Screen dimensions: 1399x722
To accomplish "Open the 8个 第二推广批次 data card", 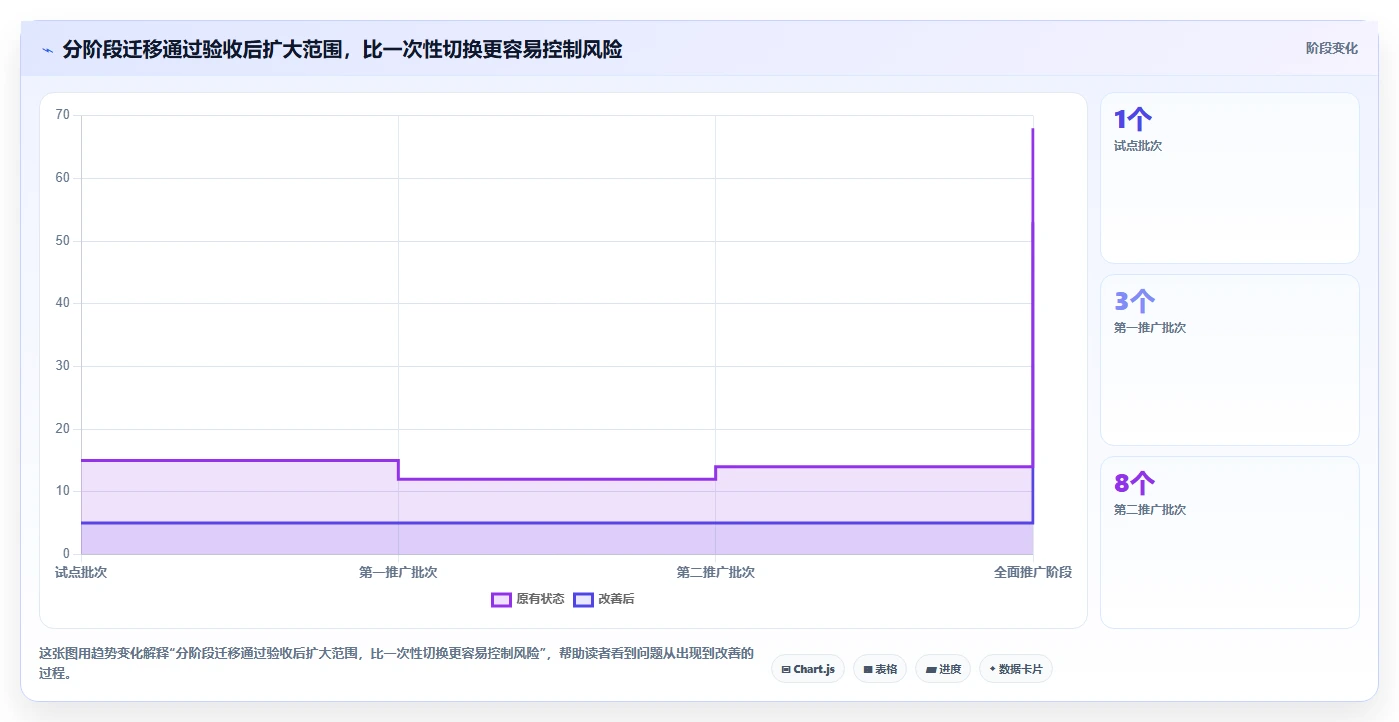I will 1230,542.
